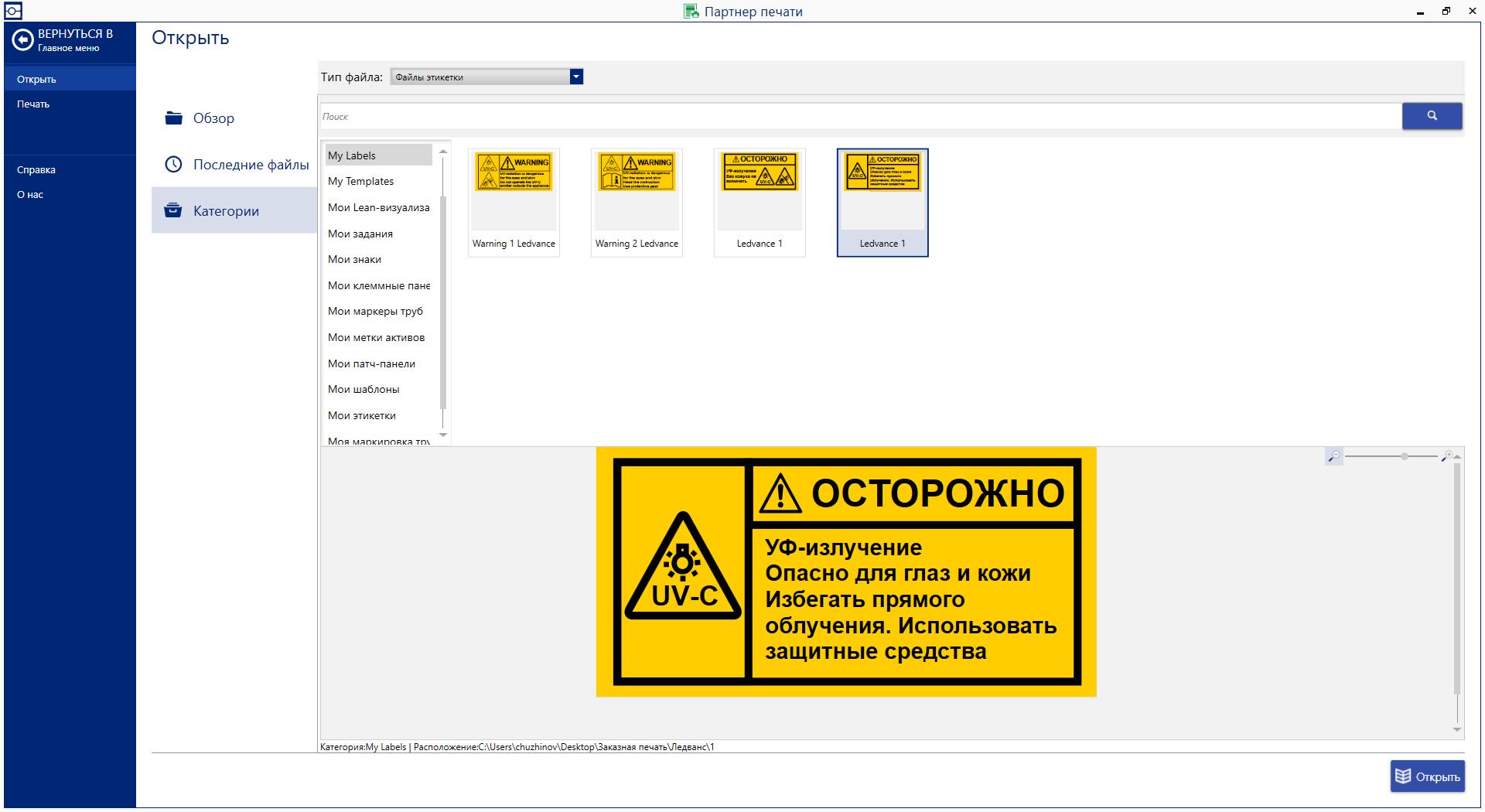The image size is (1485, 812).
Task: Open the Справка section
Action: [x=35, y=169]
